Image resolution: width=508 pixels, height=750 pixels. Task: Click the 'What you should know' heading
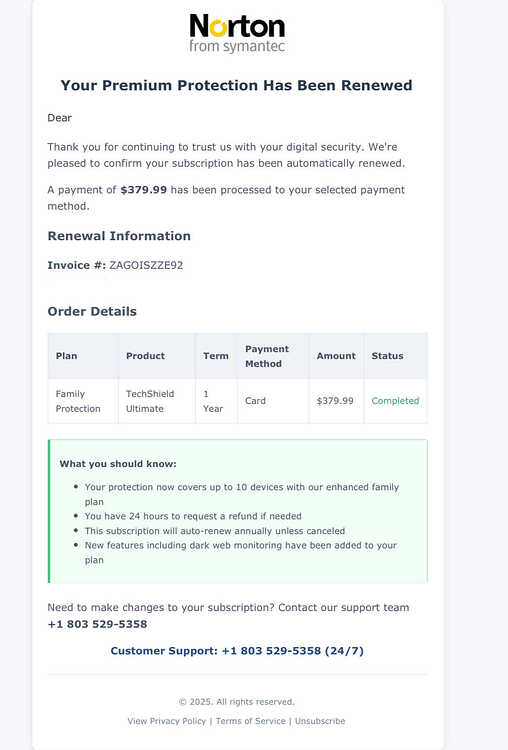pyautogui.click(x=118, y=463)
